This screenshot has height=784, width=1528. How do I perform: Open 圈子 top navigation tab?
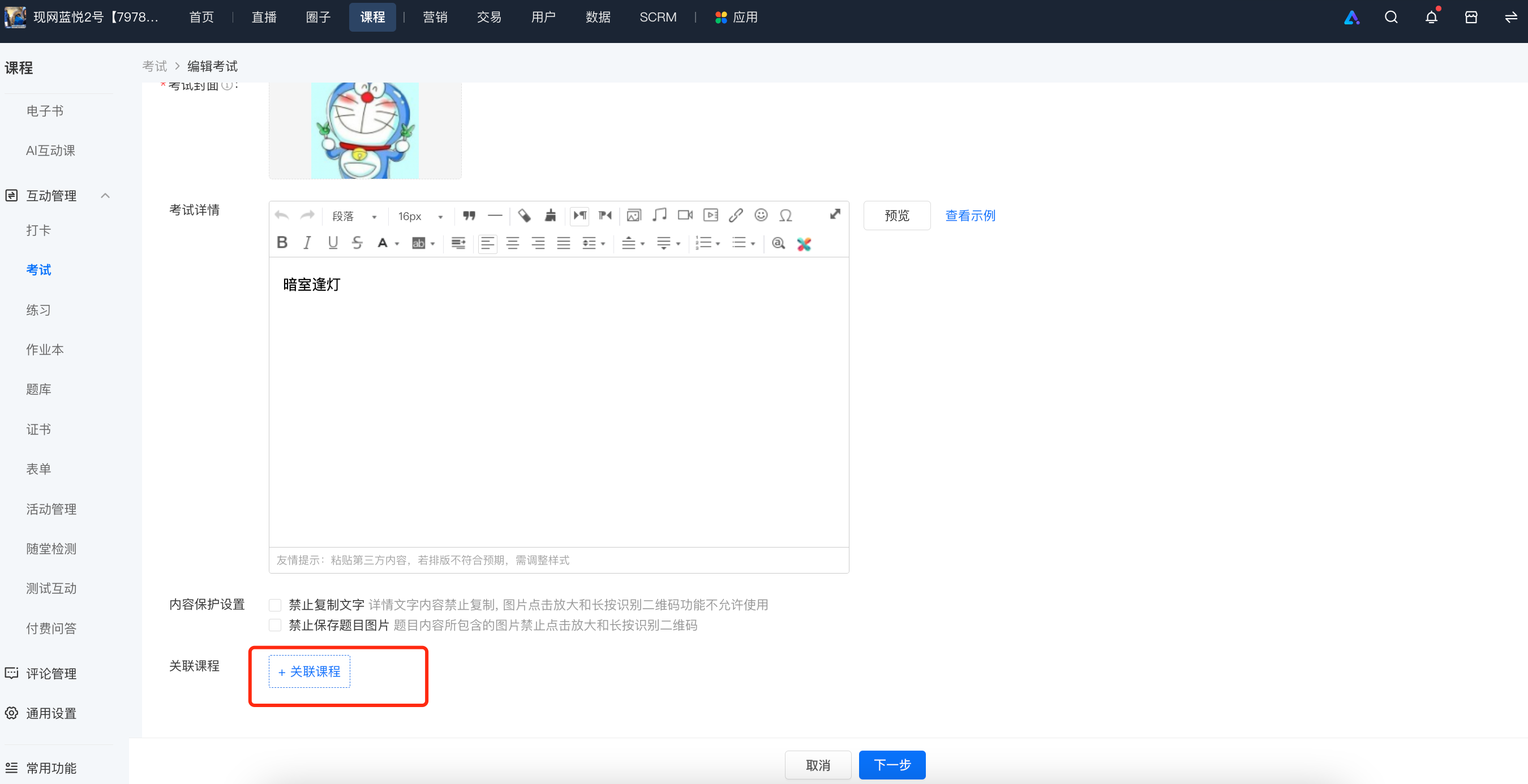tap(318, 17)
